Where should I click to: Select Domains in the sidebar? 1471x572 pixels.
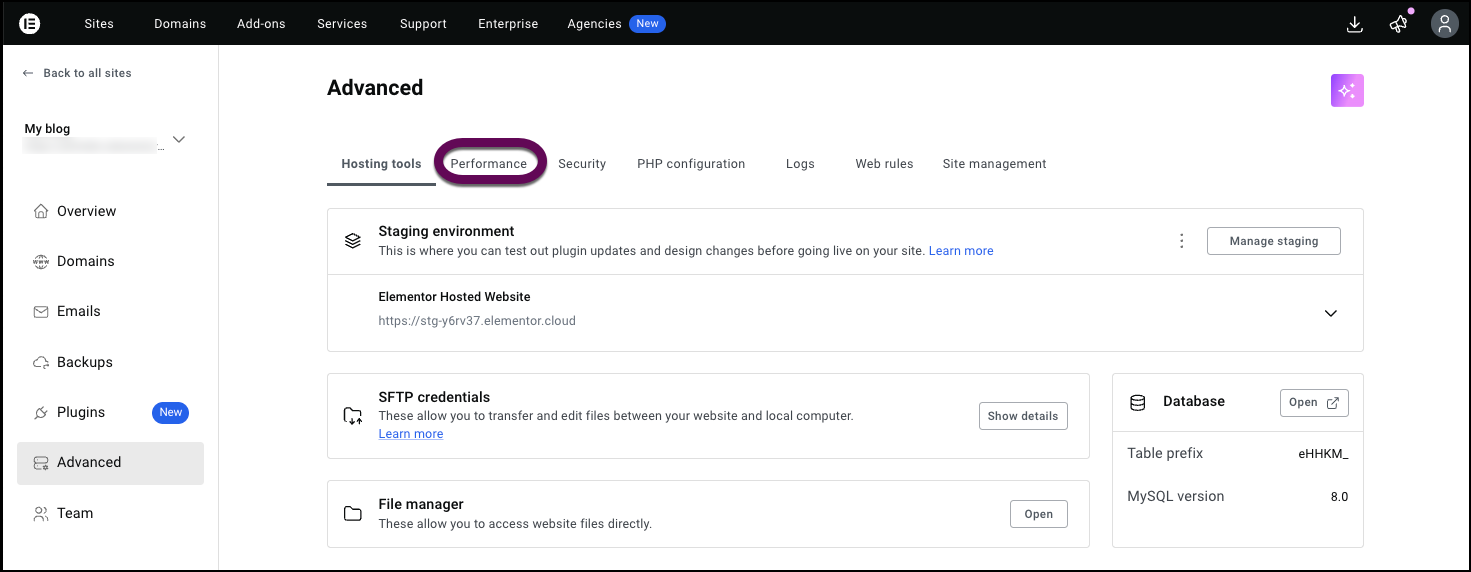point(110,261)
